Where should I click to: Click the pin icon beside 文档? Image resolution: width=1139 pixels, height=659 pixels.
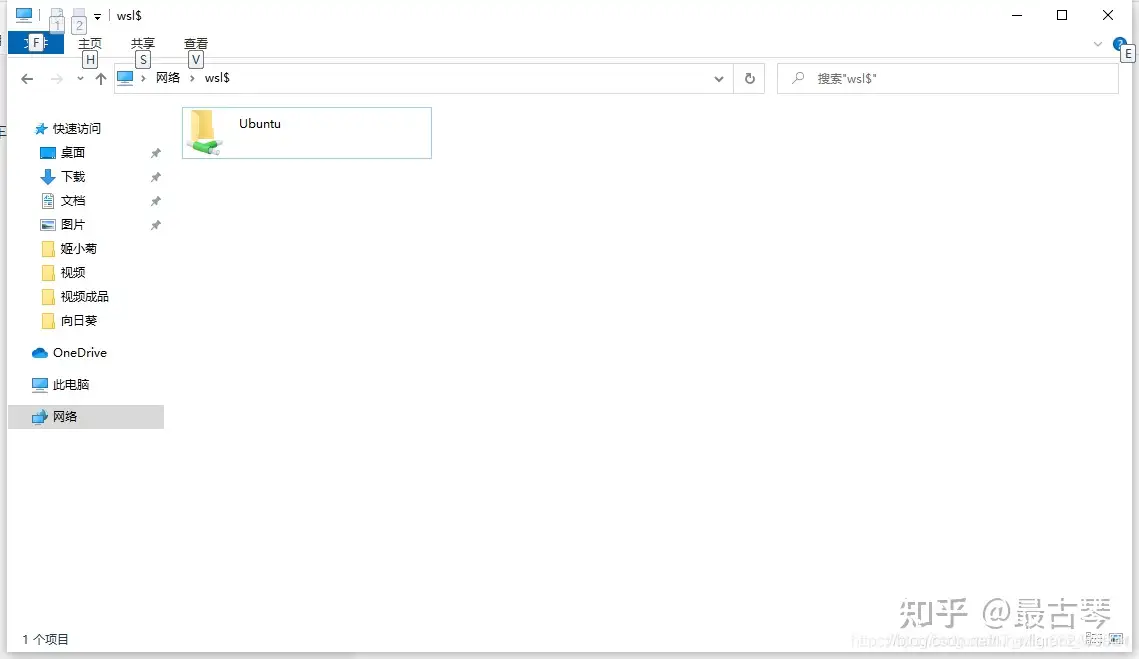tap(155, 201)
